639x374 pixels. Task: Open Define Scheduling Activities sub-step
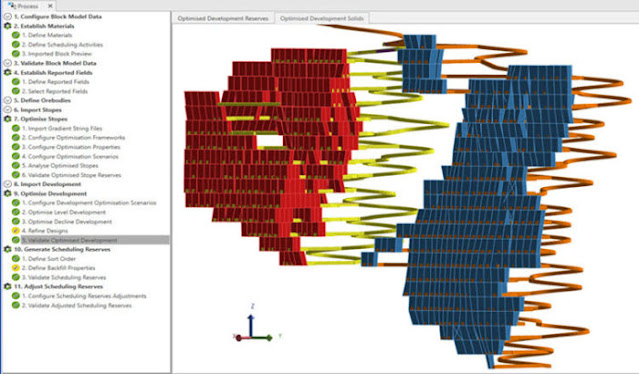click(62, 44)
